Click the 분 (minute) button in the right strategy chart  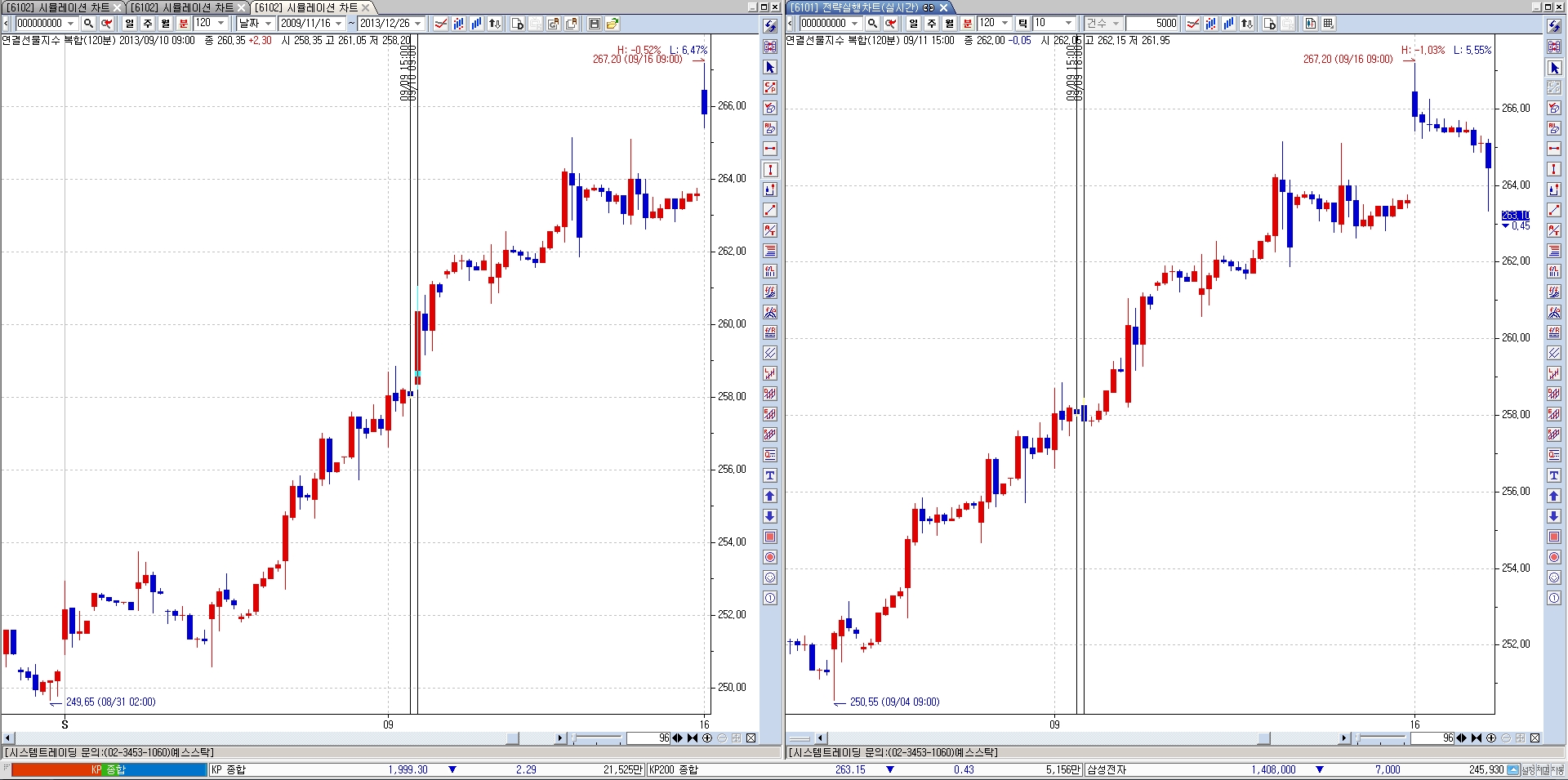pyautogui.click(x=968, y=24)
